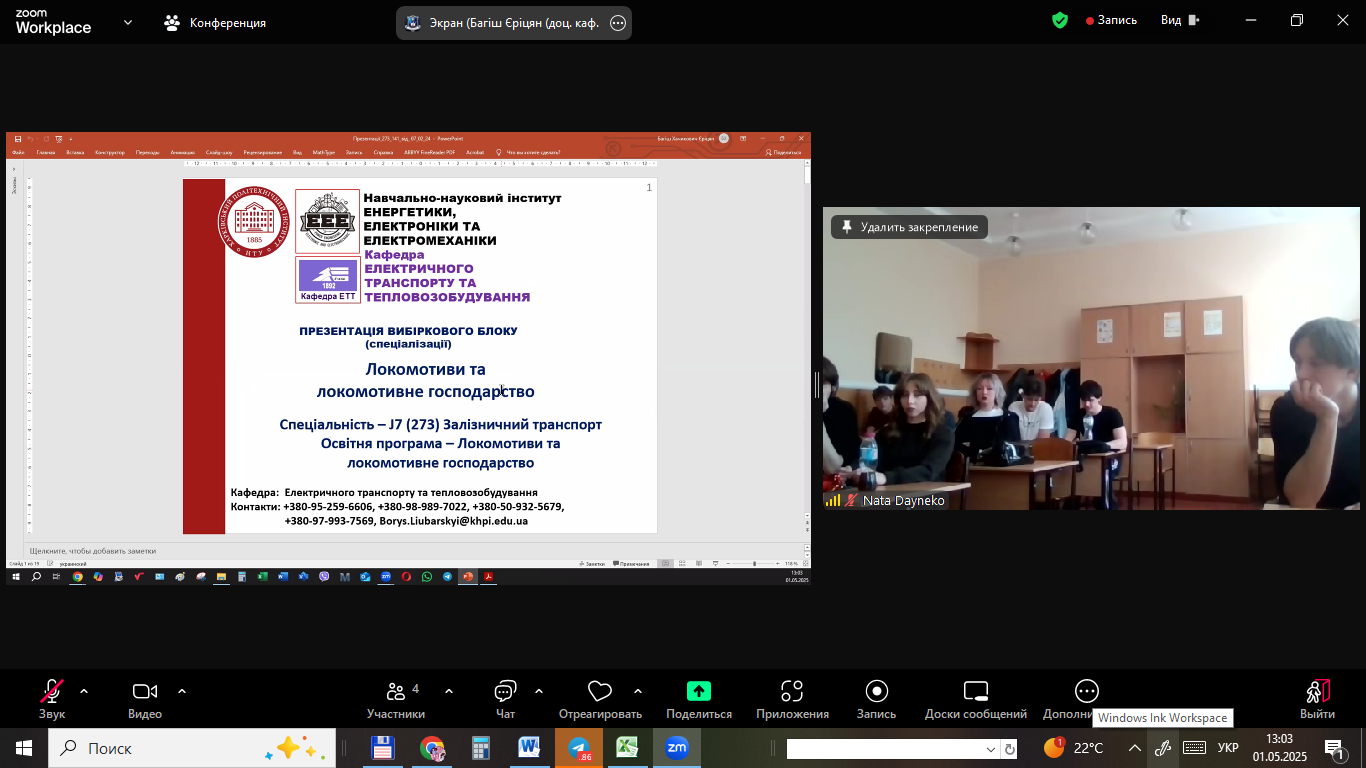Expand video options arrow next to Видео
1366x768 pixels.
point(182,691)
